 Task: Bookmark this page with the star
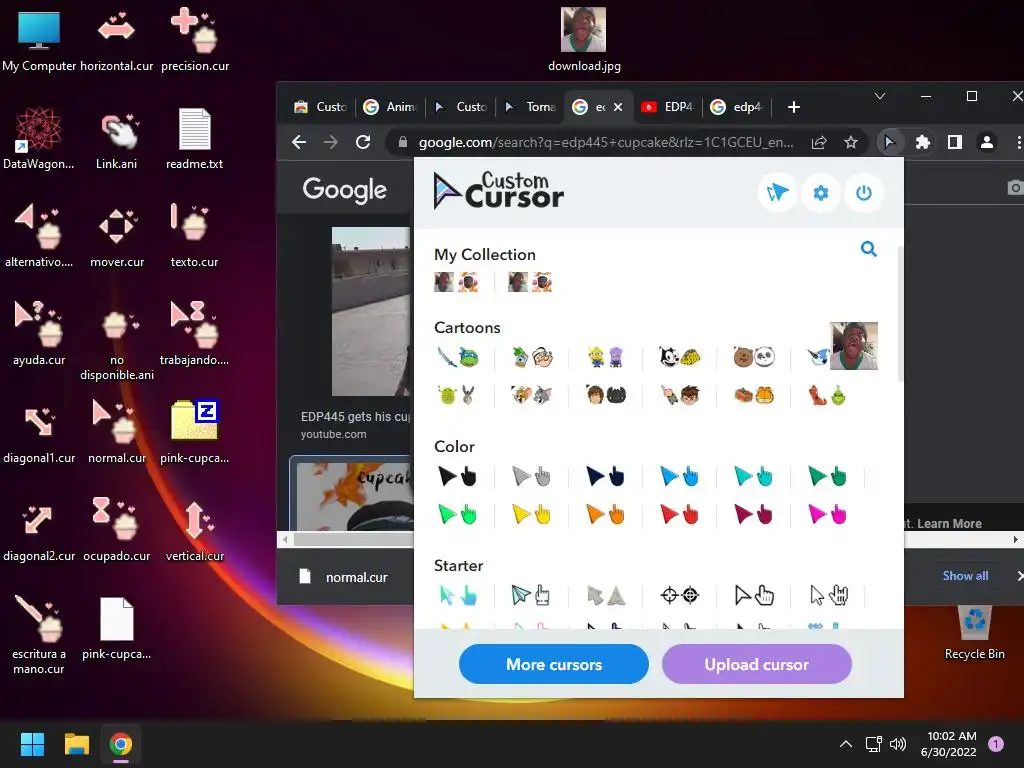850,142
